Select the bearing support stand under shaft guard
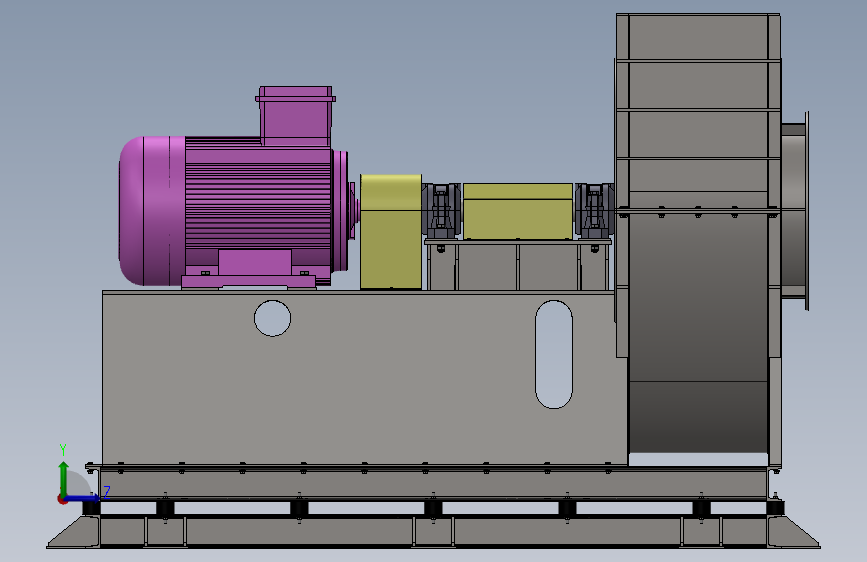The image size is (867, 562). pyautogui.click(x=518, y=265)
